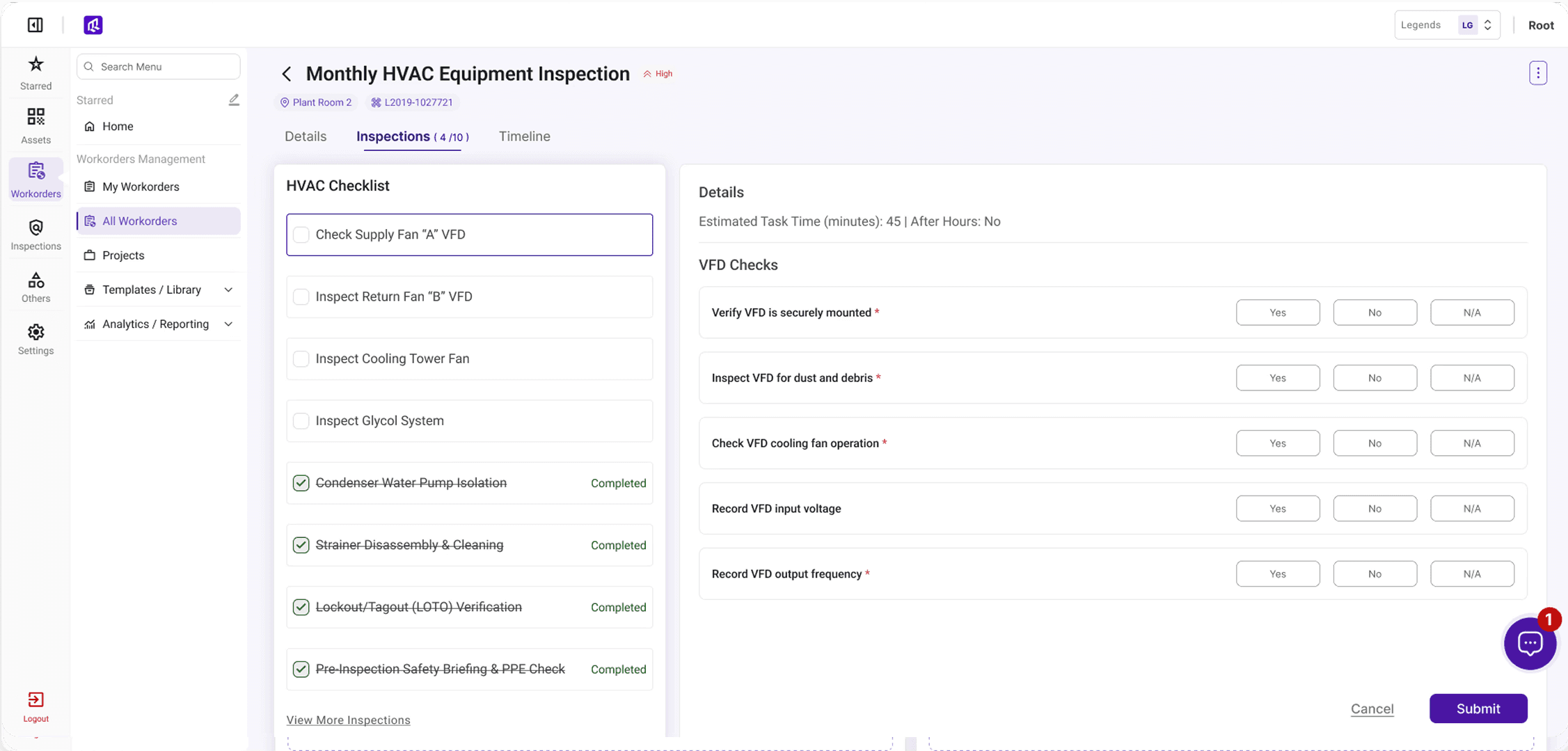Open the three-dot options menu
The width and height of the screenshot is (1568, 751).
point(1538,73)
